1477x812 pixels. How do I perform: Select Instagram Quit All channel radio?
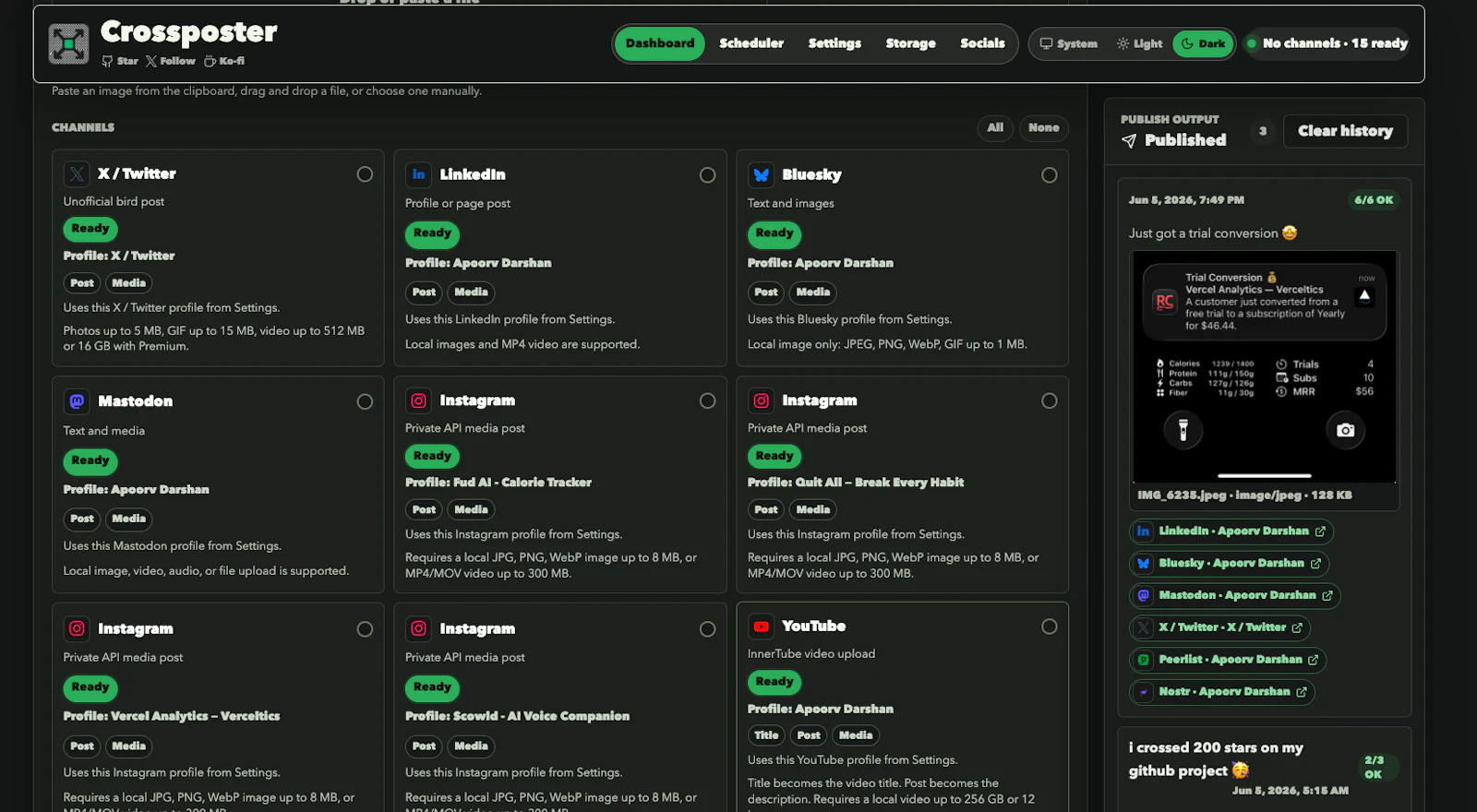[x=1049, y=400]
